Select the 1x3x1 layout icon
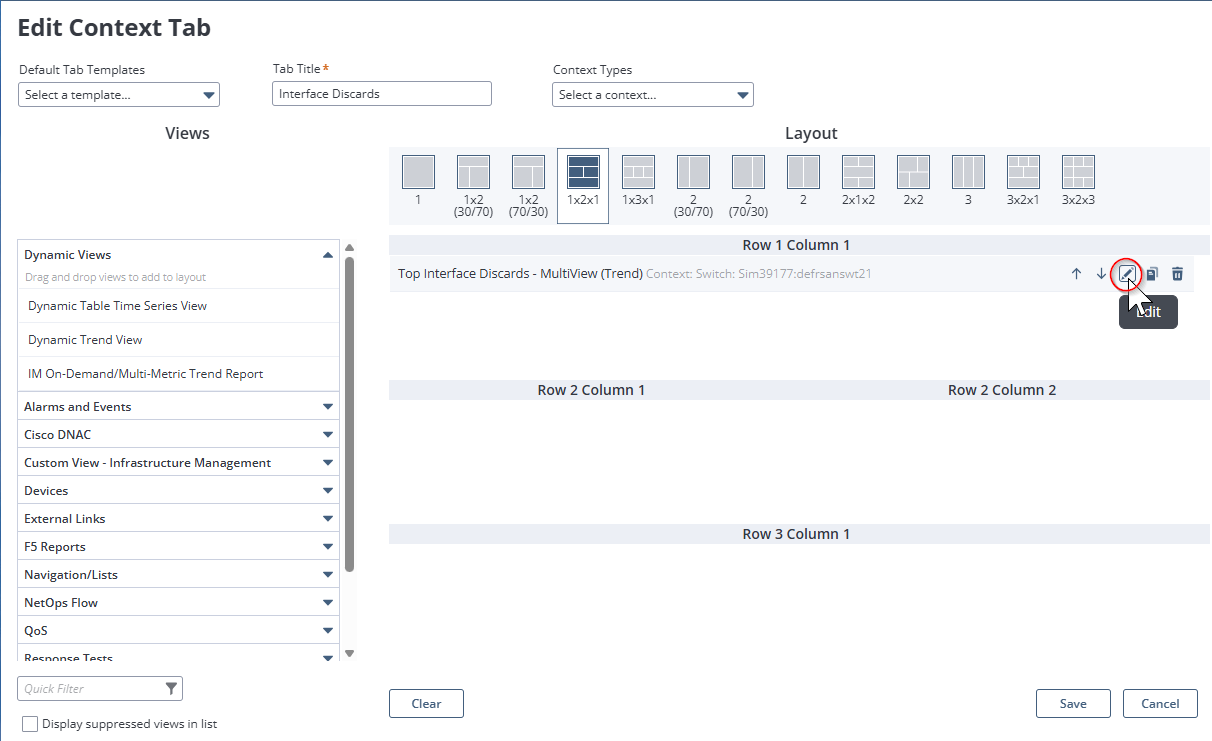Screen dimensions: 1212x741 click(x=638, y=172)
